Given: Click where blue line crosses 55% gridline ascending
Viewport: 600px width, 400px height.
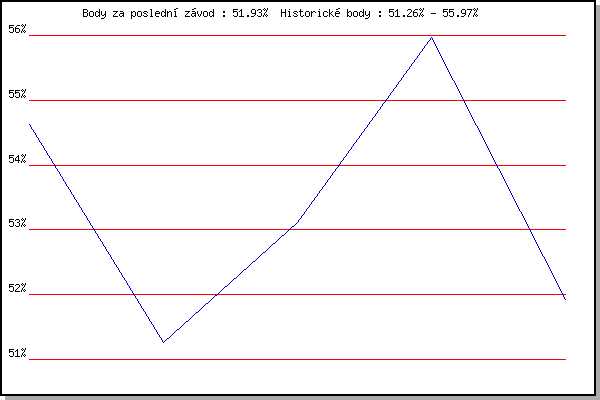Looking at the screenshot, I should pos(386,100).
